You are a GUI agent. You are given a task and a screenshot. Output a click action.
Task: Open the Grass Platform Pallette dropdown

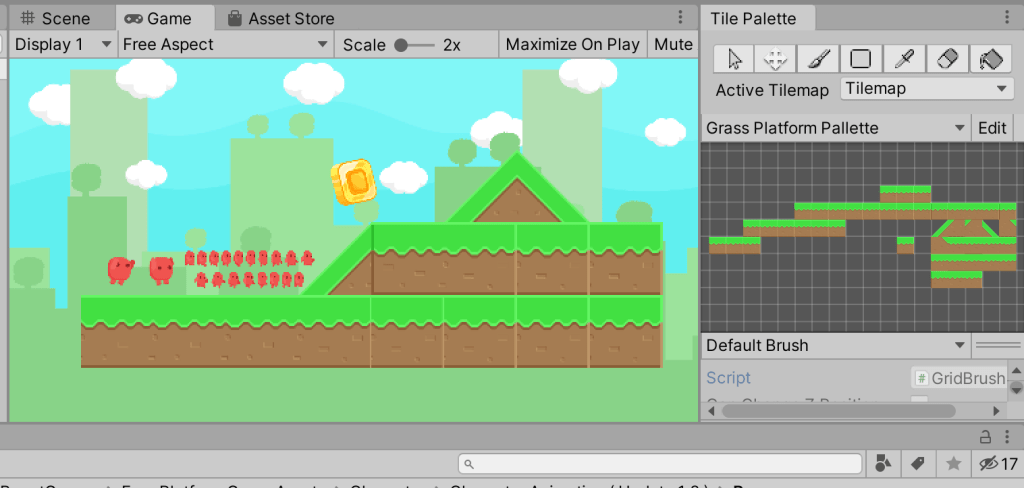click(x=836, y=128)
